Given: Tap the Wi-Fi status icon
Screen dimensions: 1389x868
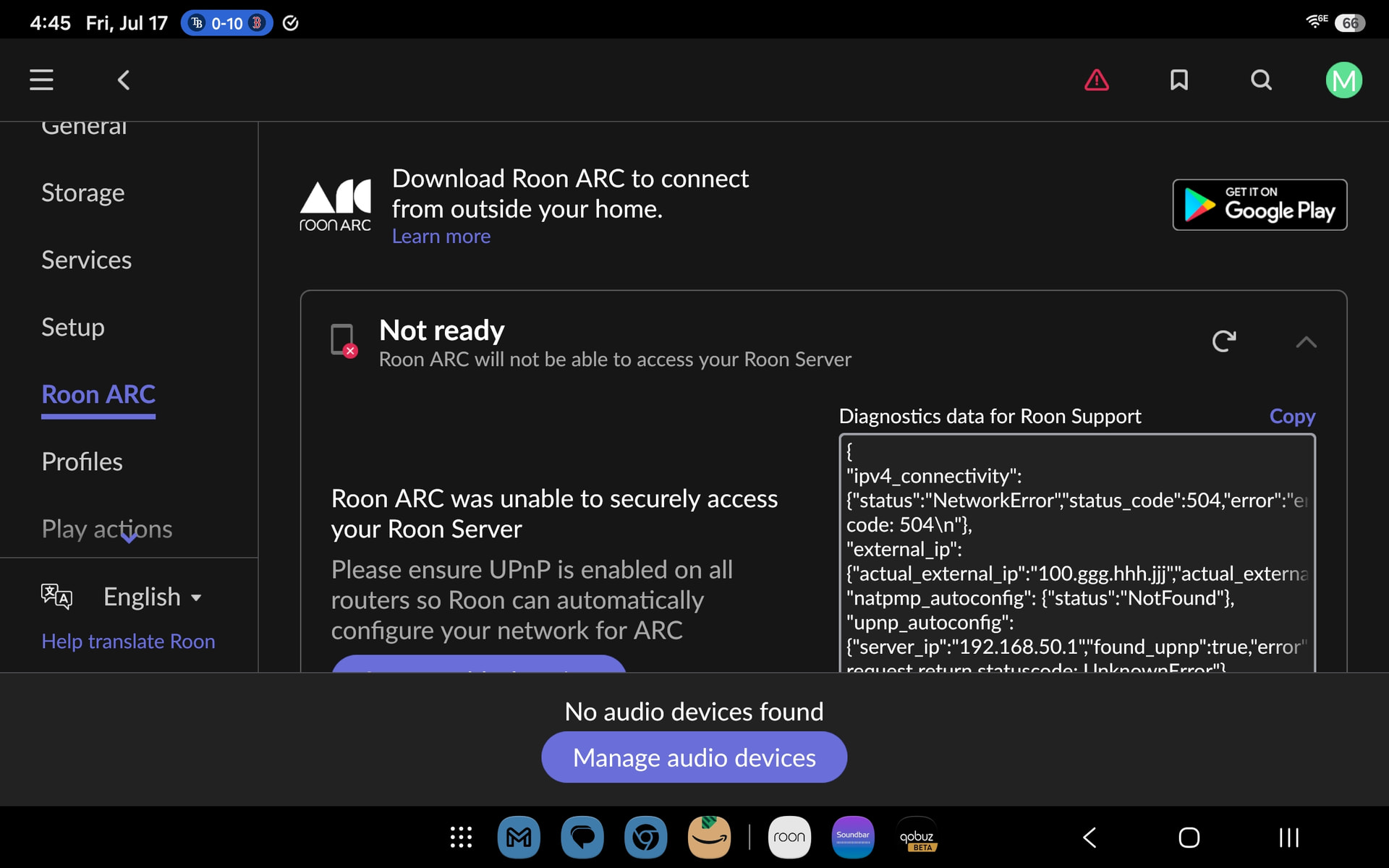Looking at the screenshot, I should click(x=1317, y=22).
